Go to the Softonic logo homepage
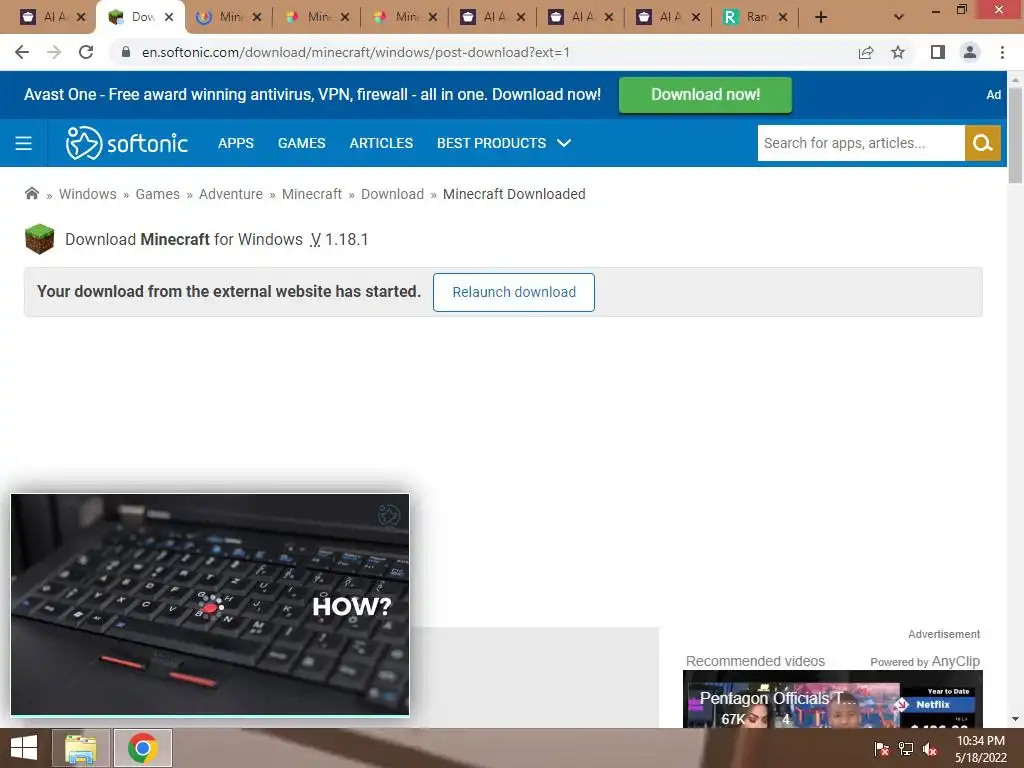 (127, 143)
